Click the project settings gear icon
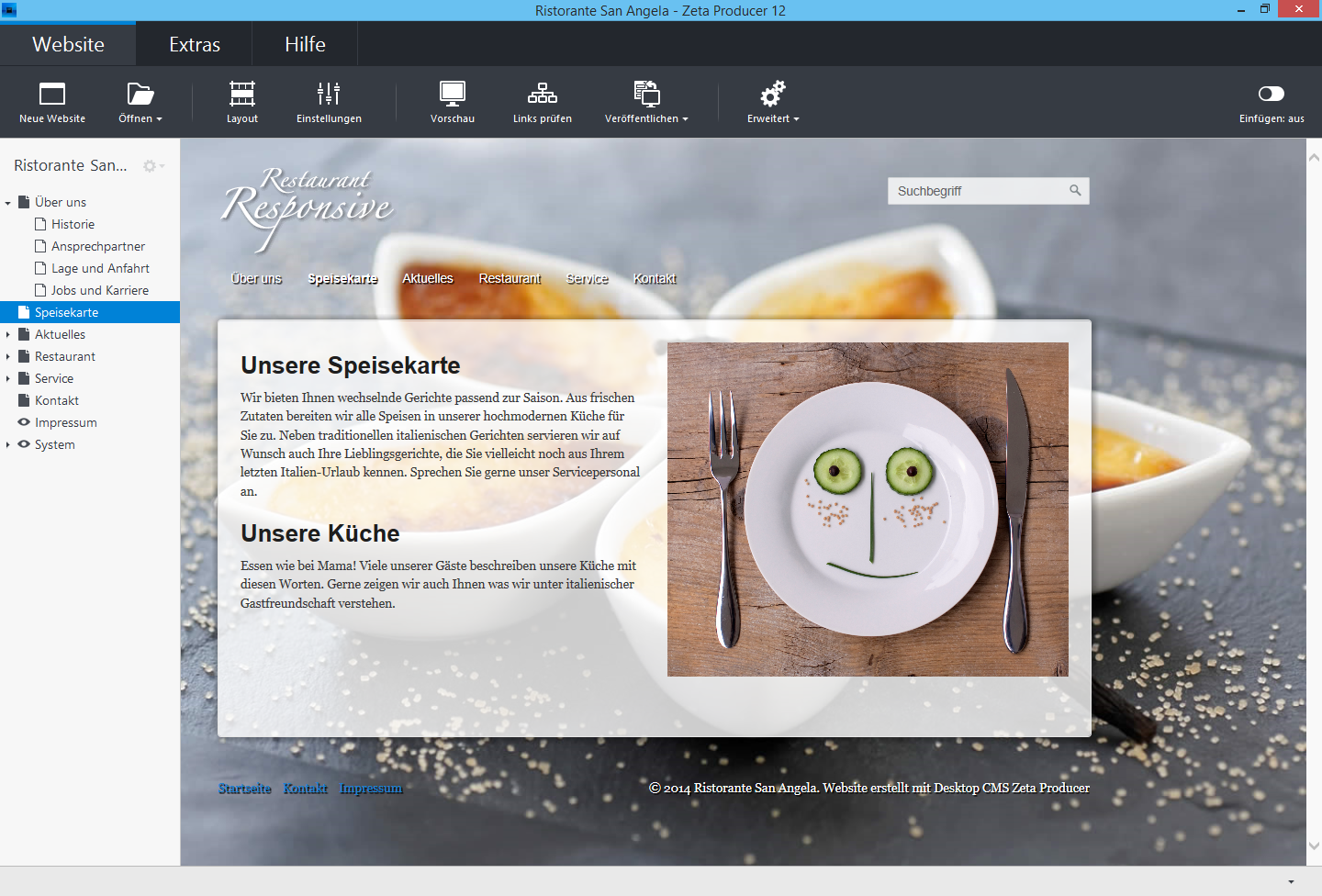The image size is (1322, 896). (x=150, y=166)
